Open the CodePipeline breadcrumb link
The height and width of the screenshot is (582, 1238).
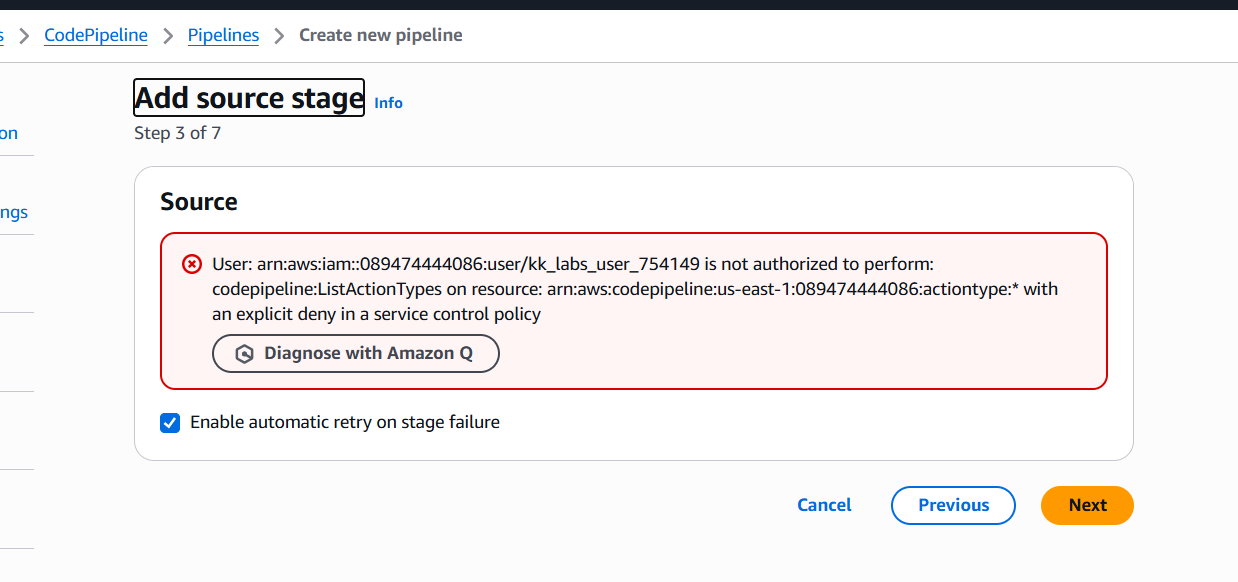[x=96, y=36]
